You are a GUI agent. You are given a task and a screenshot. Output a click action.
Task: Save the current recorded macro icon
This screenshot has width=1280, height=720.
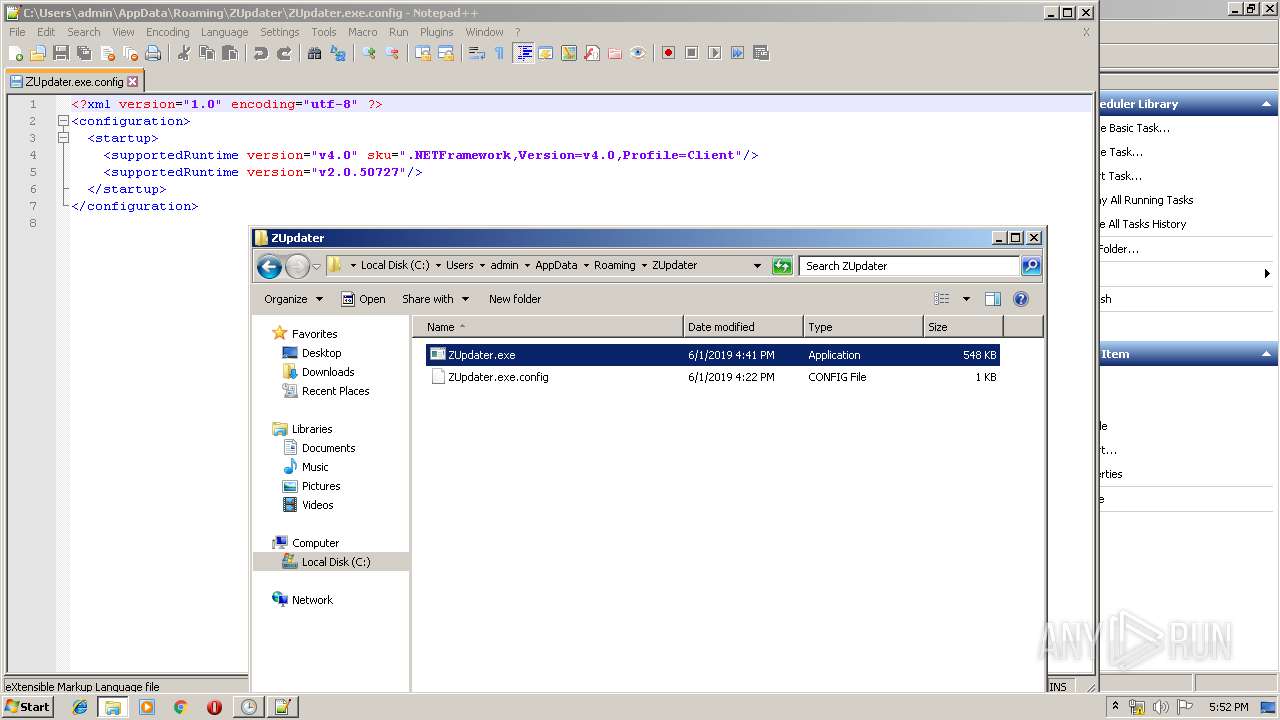click(761, 53)
